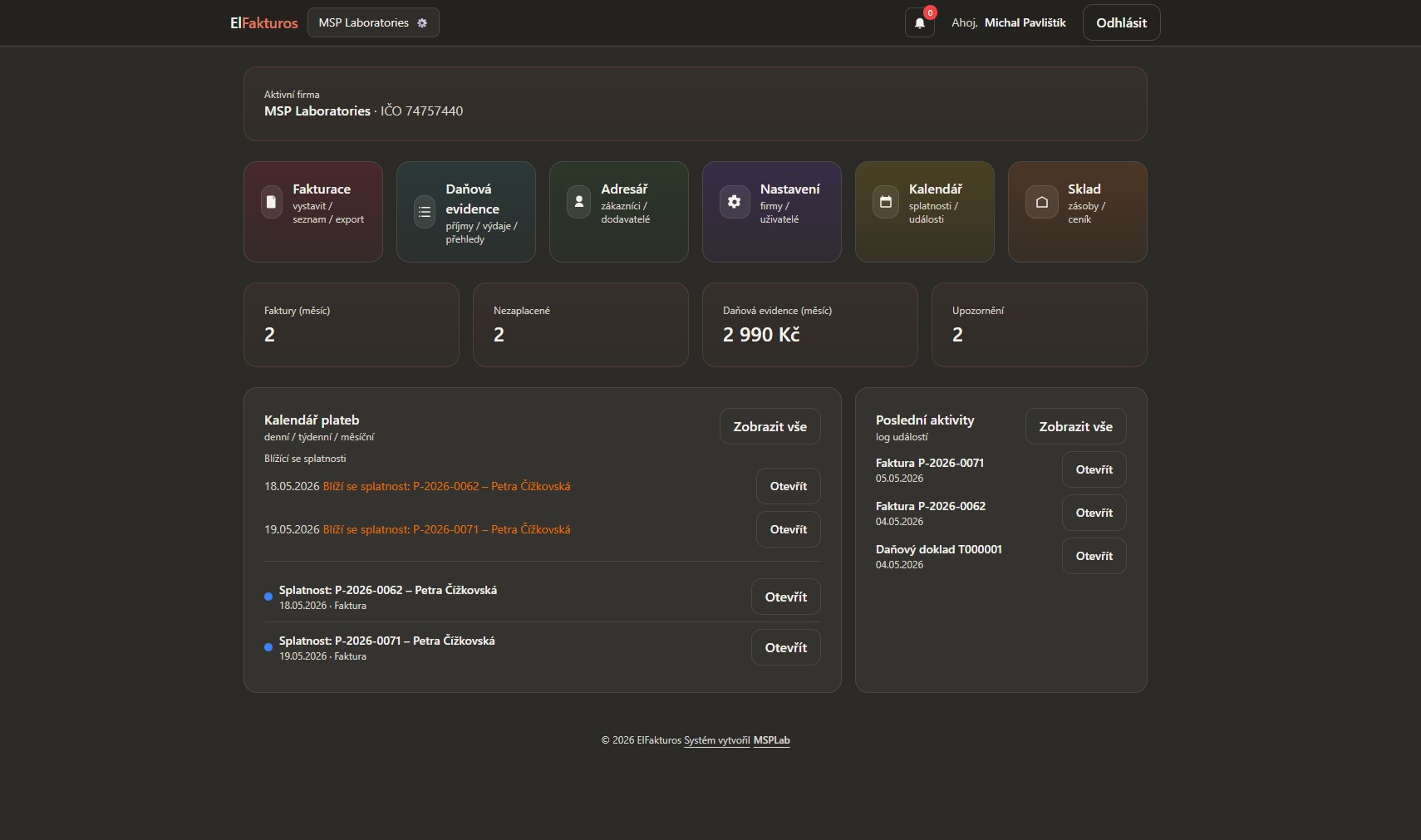Image resolution: width=1421 pixels, height=840 pixels.
Task: Click the Fakturace document icon
Action: point(271,202)
